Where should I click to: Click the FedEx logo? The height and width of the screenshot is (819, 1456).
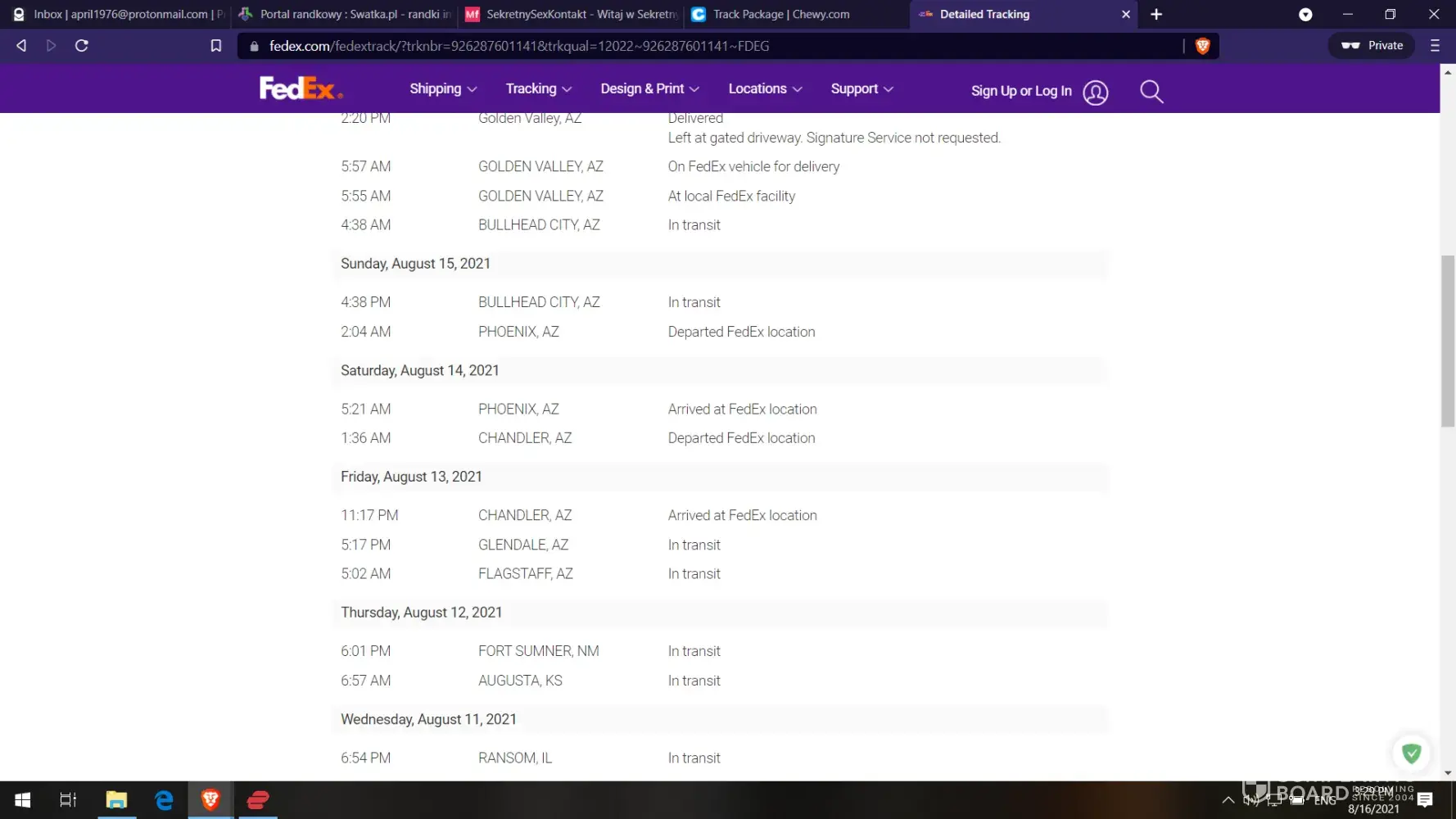point(300,88)
